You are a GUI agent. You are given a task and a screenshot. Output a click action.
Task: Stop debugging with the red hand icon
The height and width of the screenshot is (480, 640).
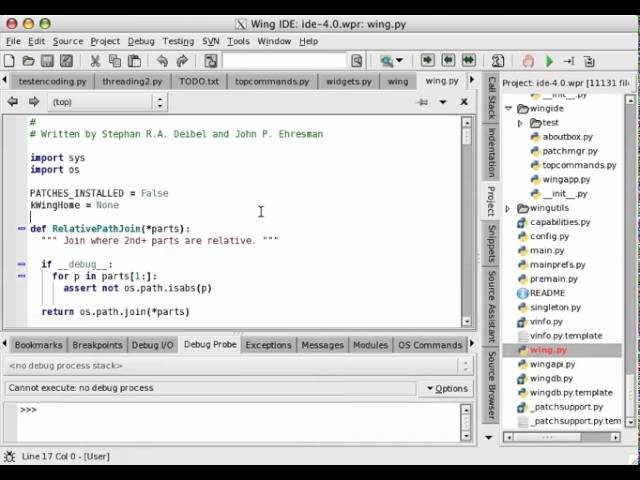tap(528, 61)
